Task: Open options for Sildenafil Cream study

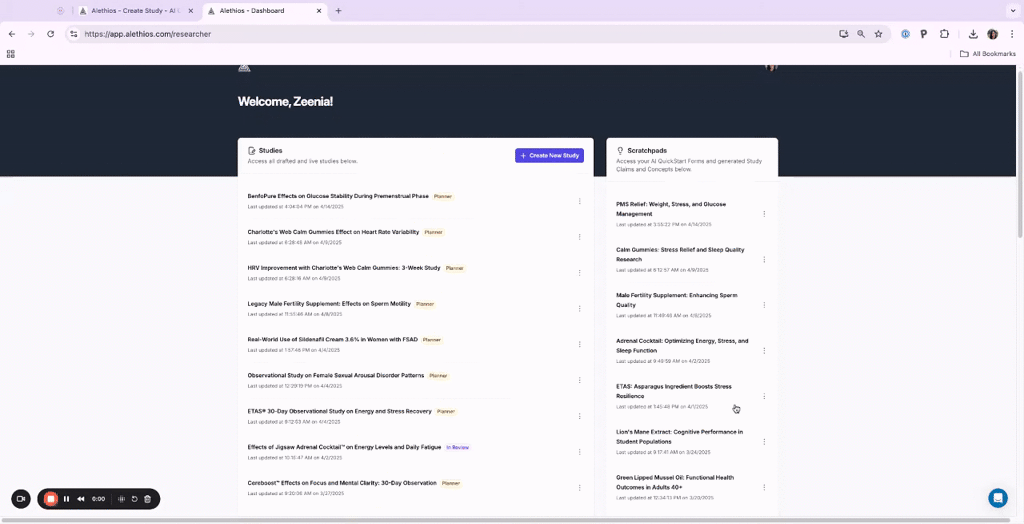Action: (579, 344)
